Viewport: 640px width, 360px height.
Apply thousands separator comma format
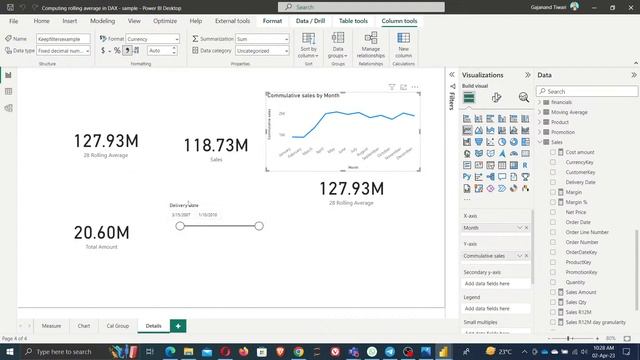click(127, 51)
